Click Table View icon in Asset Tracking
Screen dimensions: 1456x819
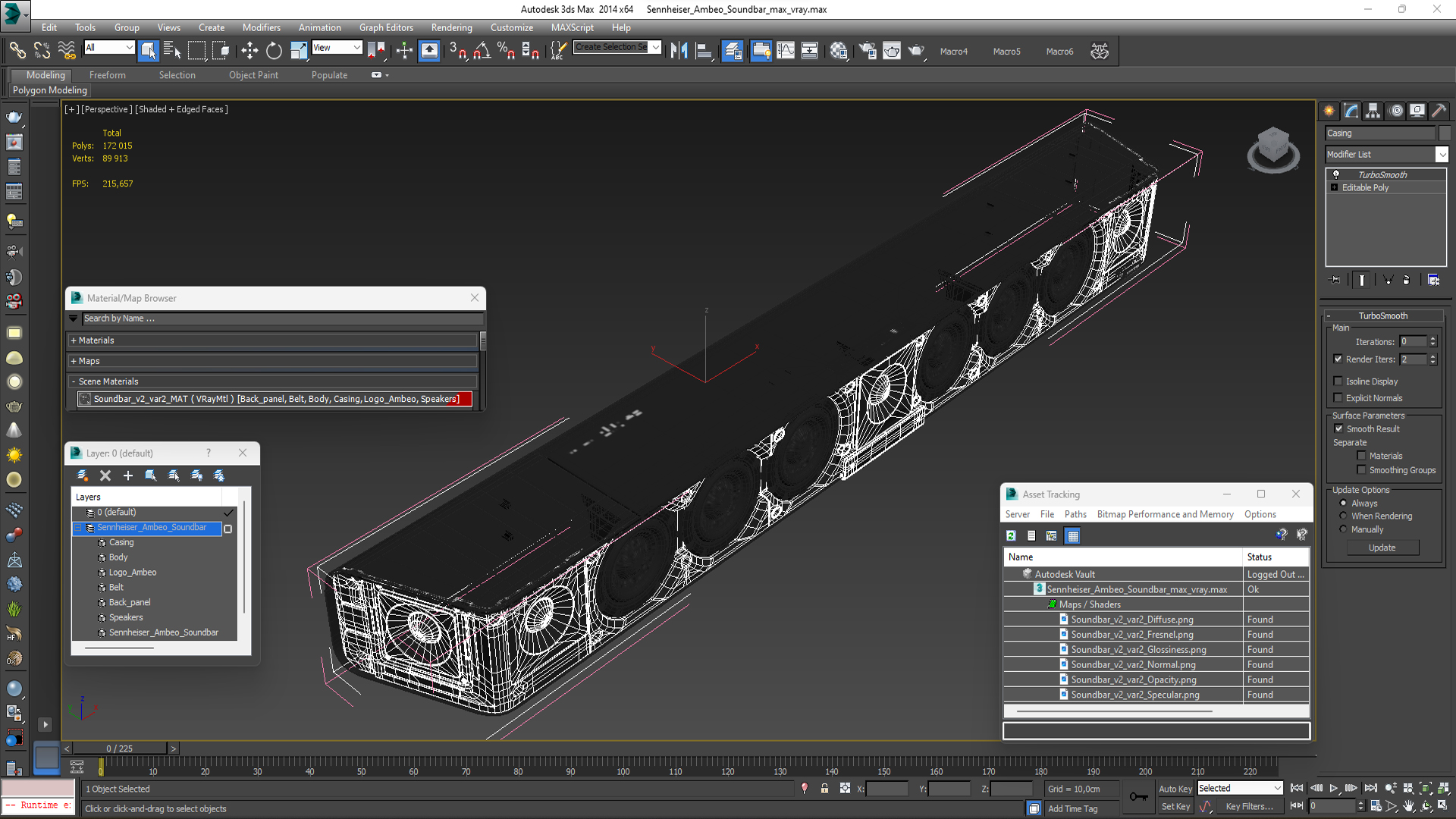[1072, 535]
